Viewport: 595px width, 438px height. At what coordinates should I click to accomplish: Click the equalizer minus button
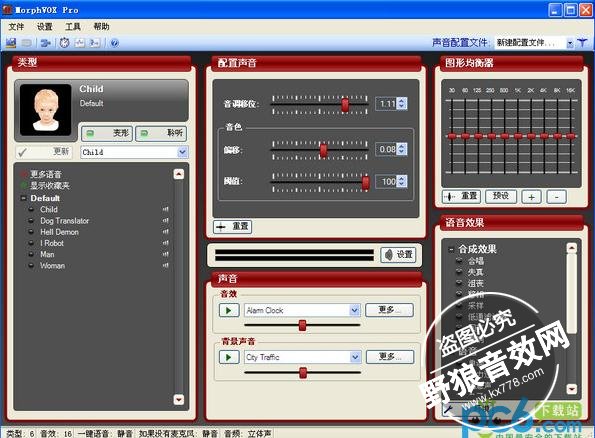coord(557,197)
